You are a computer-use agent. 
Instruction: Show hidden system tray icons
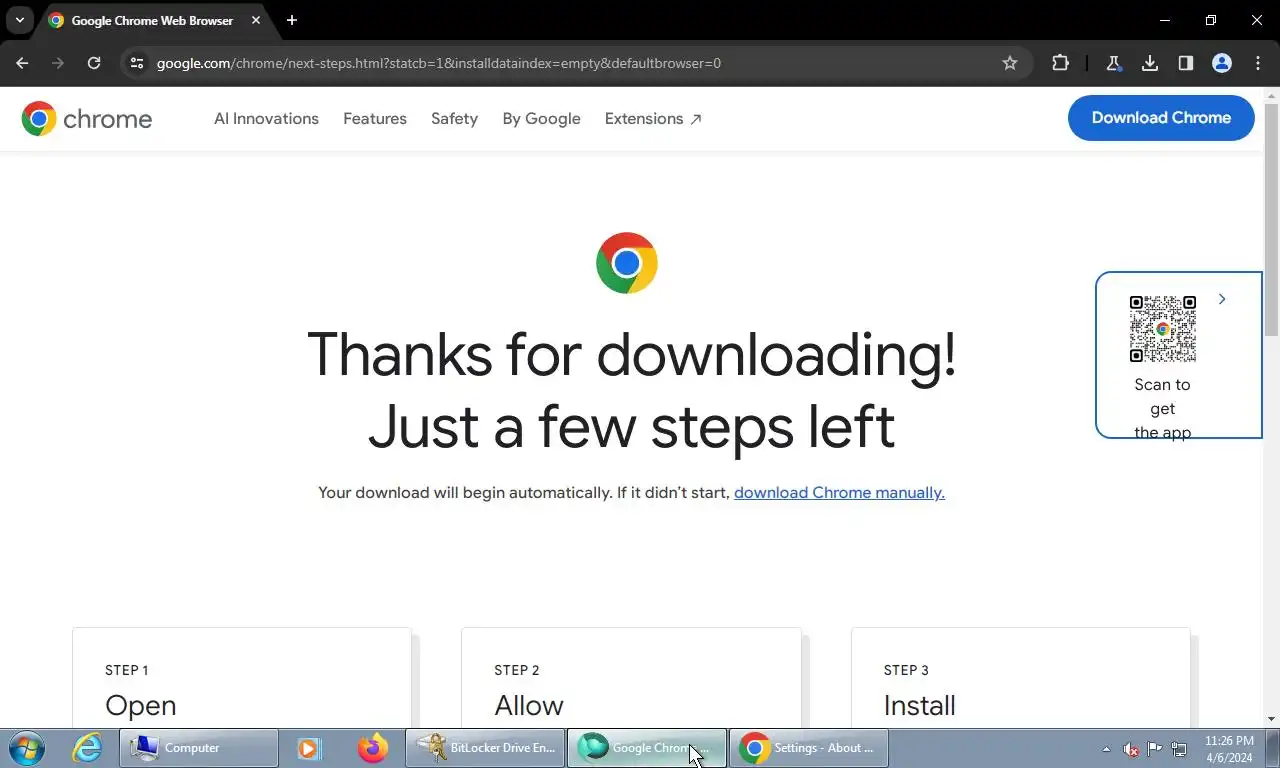1106,749
